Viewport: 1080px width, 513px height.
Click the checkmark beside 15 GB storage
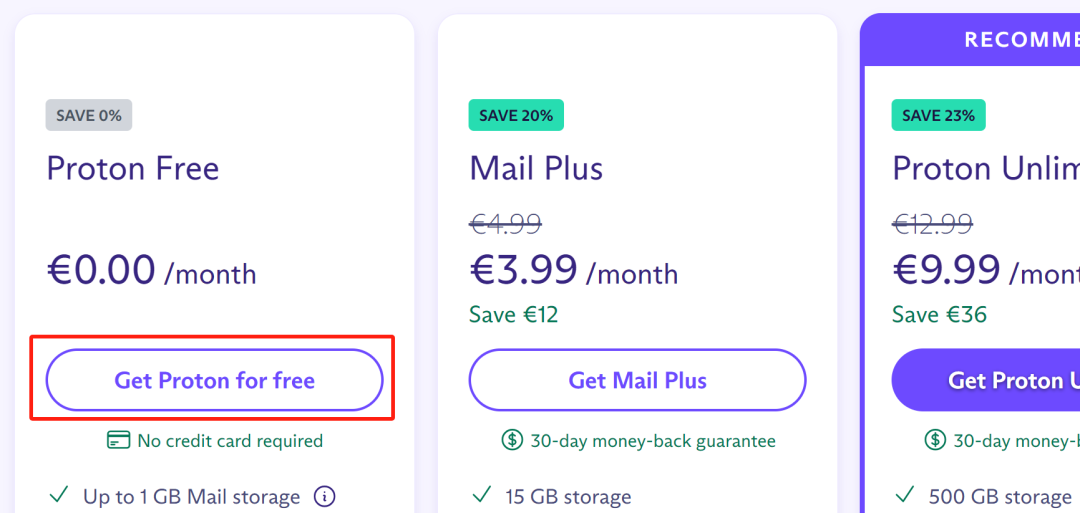482,495
